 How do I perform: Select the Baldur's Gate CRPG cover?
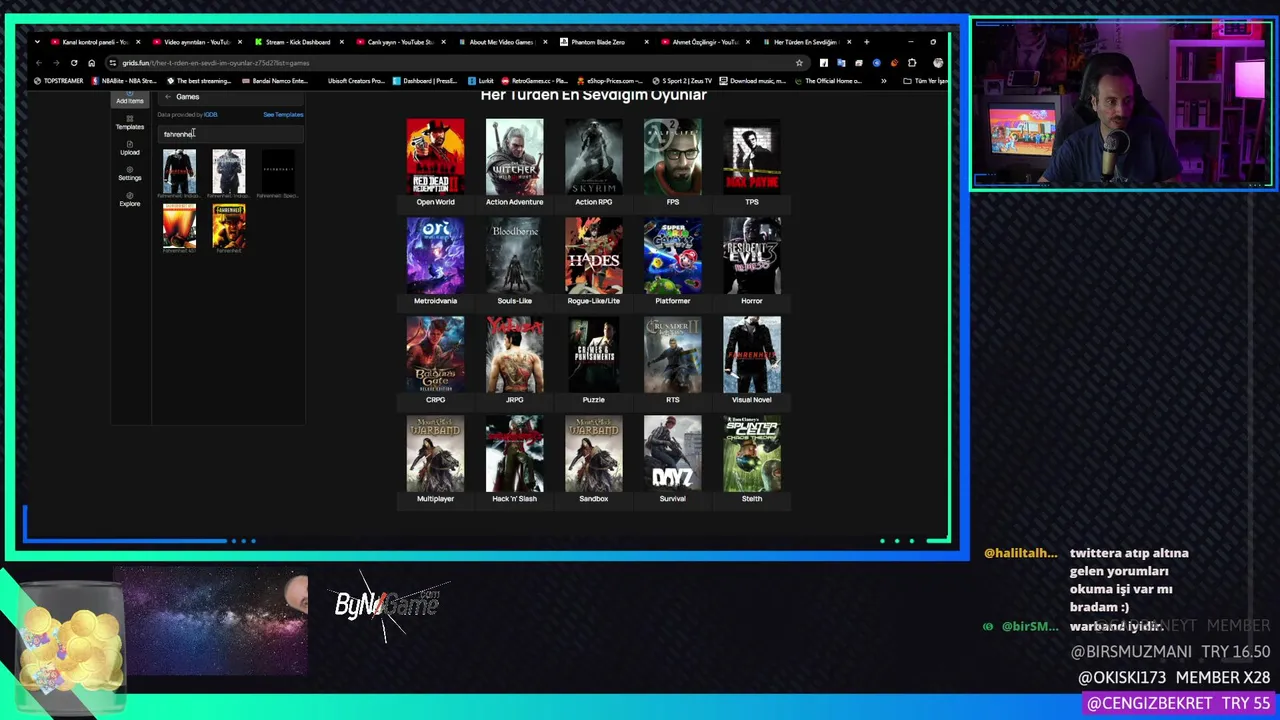435,354
